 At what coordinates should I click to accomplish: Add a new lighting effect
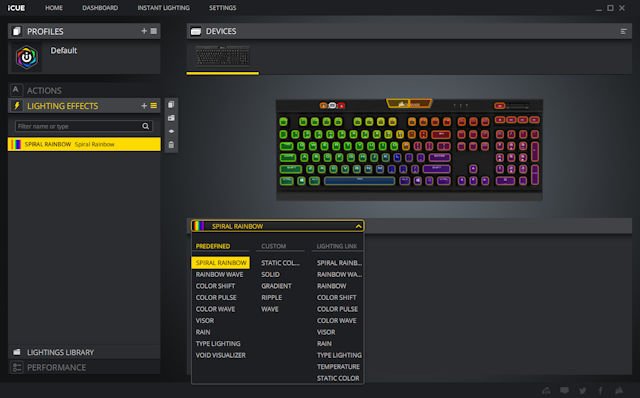click(x=144, y=106)
